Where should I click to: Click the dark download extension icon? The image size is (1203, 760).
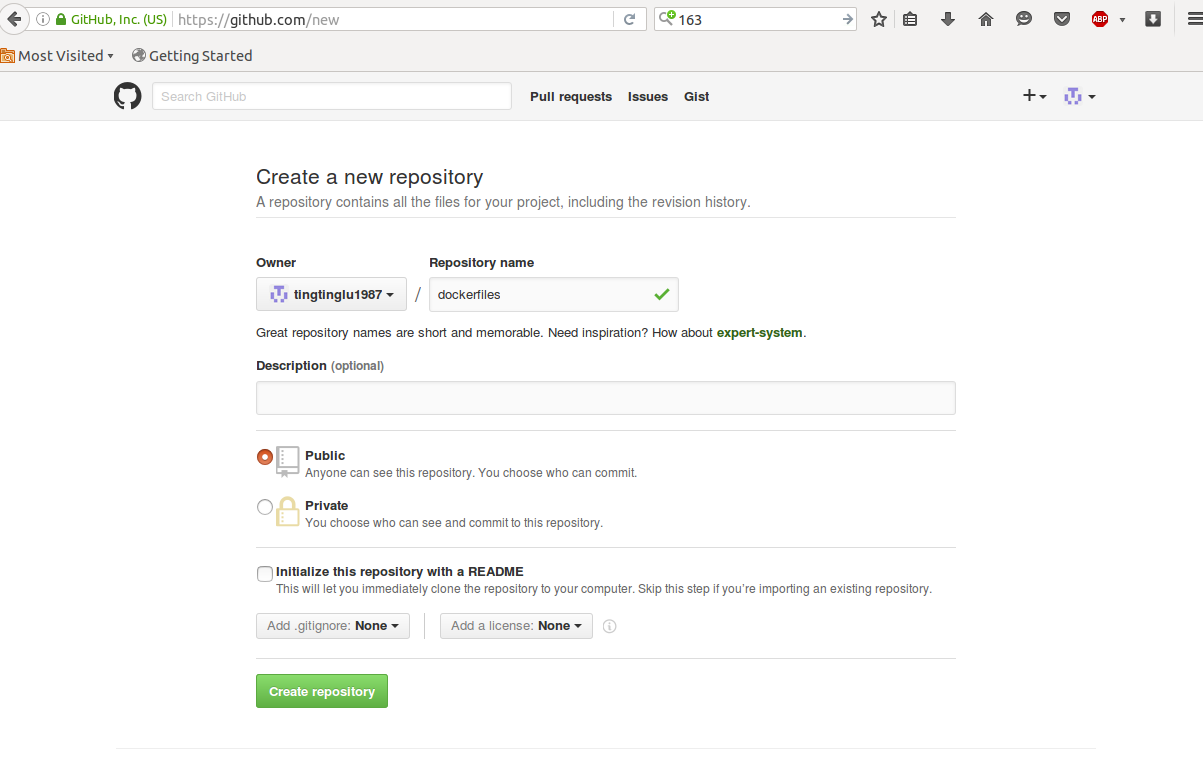pos(1153,19)
